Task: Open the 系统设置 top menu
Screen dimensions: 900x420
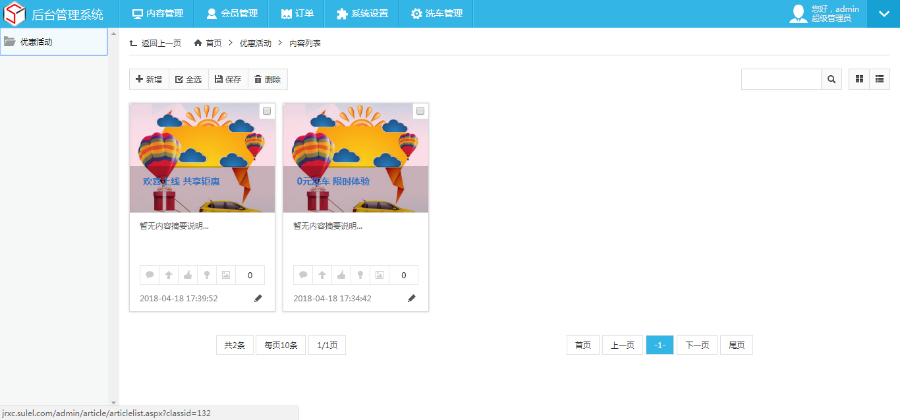Action: [x=362, y=14]
